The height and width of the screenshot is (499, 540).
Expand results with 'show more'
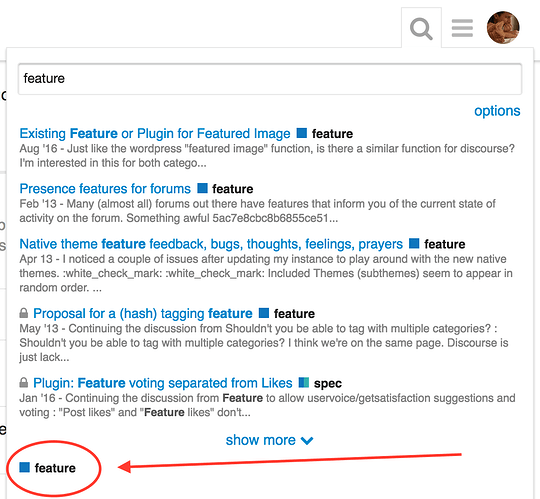269,440
